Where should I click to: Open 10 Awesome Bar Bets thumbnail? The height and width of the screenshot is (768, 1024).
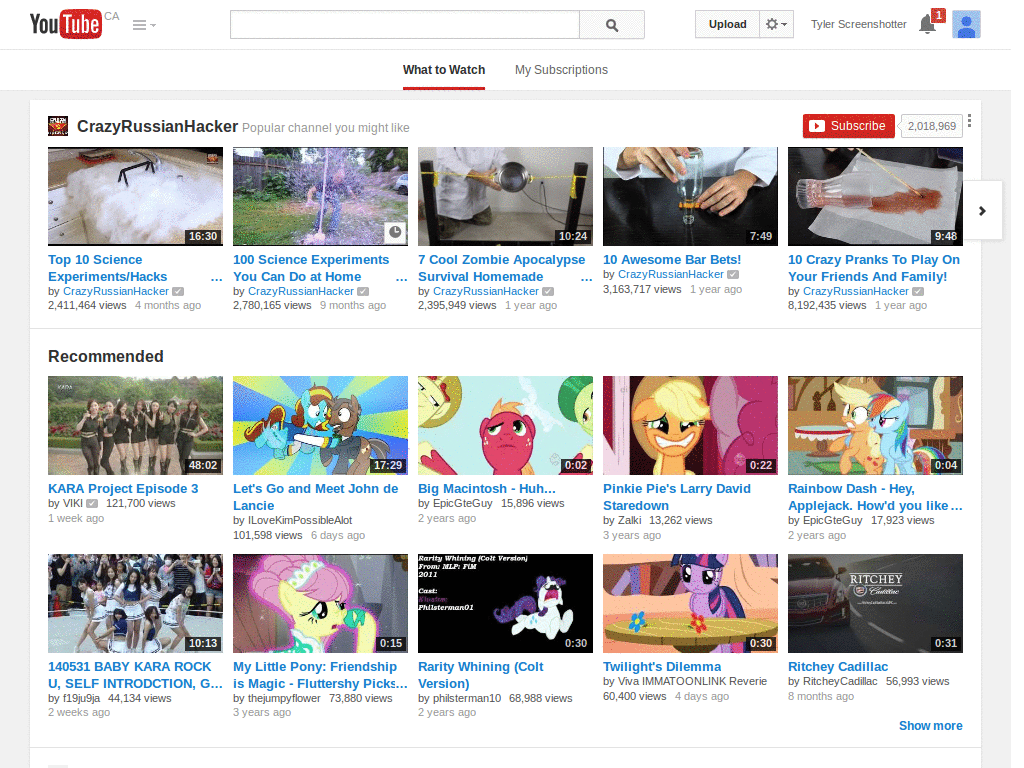(690, 197)
